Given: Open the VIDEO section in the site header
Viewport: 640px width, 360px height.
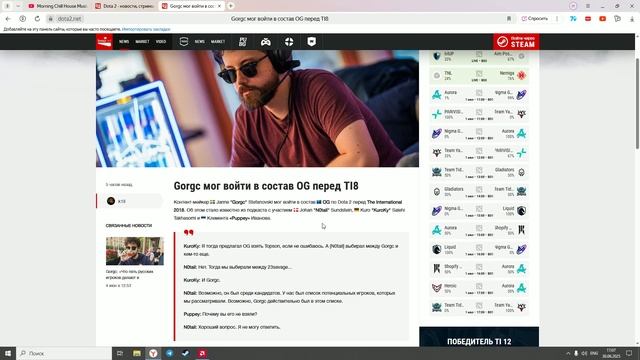Looking at the screenshot, I should 161,42.
